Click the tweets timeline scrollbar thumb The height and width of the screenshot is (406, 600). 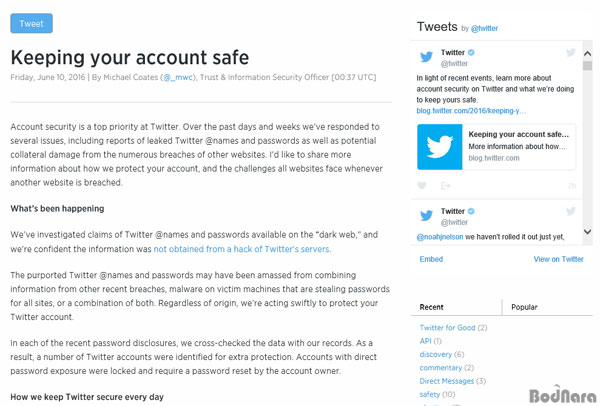(587, 65)
